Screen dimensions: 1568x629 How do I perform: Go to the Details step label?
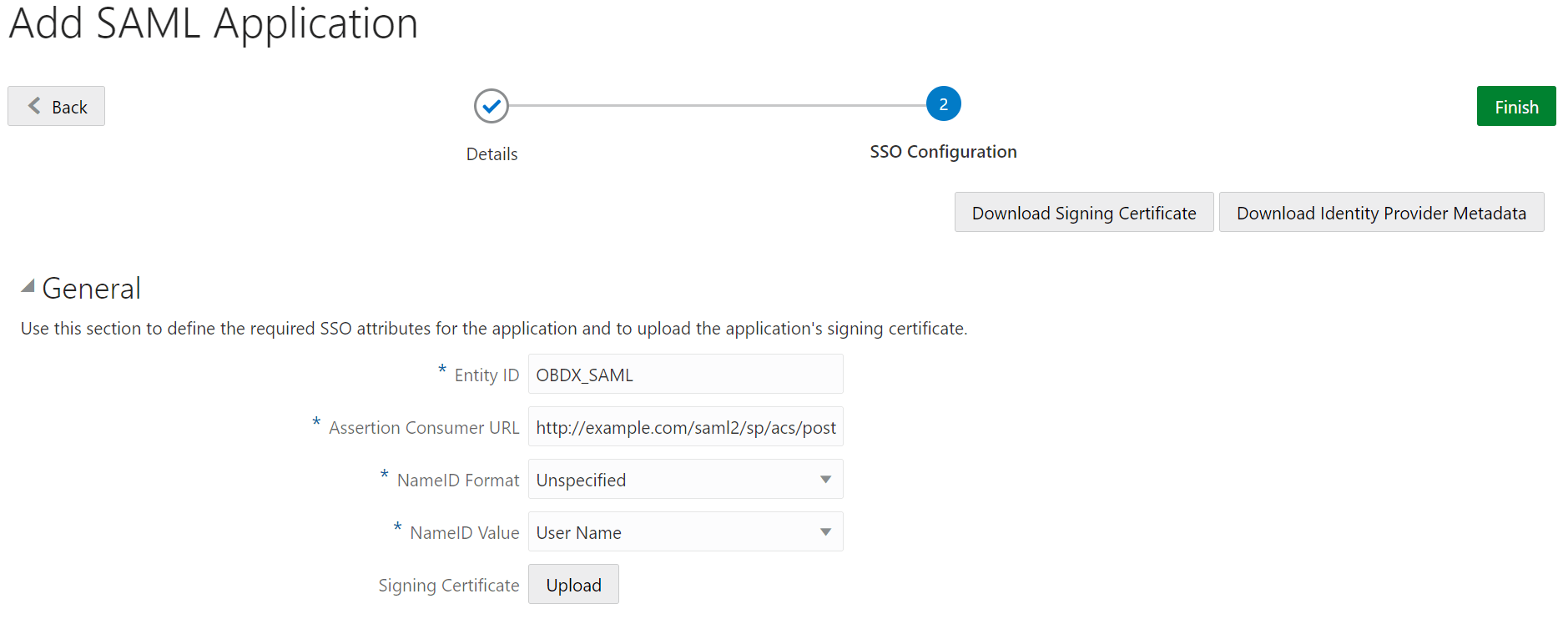coord(492,154)
